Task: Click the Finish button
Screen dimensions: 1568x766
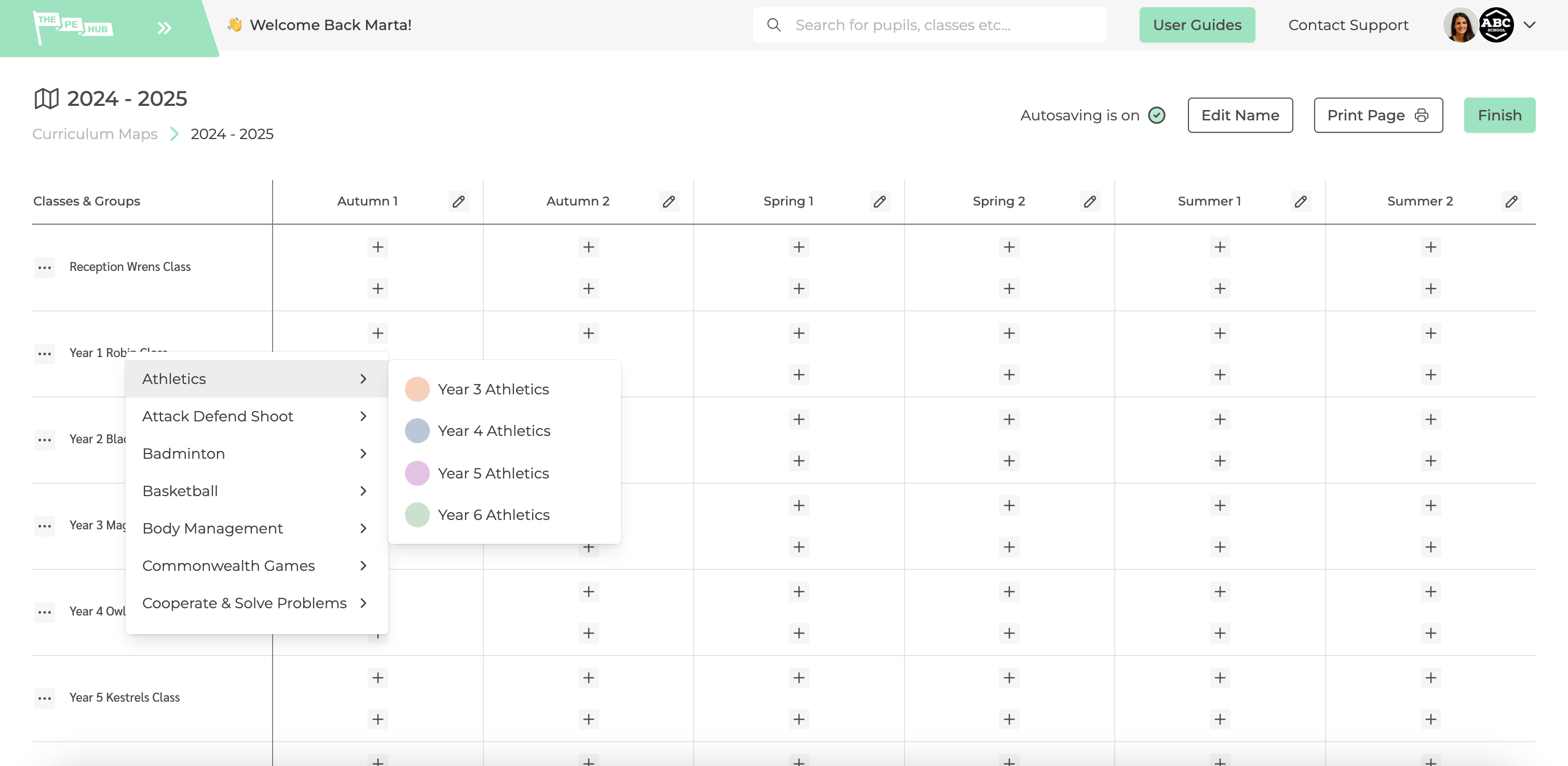Action: pos(1499,115)
